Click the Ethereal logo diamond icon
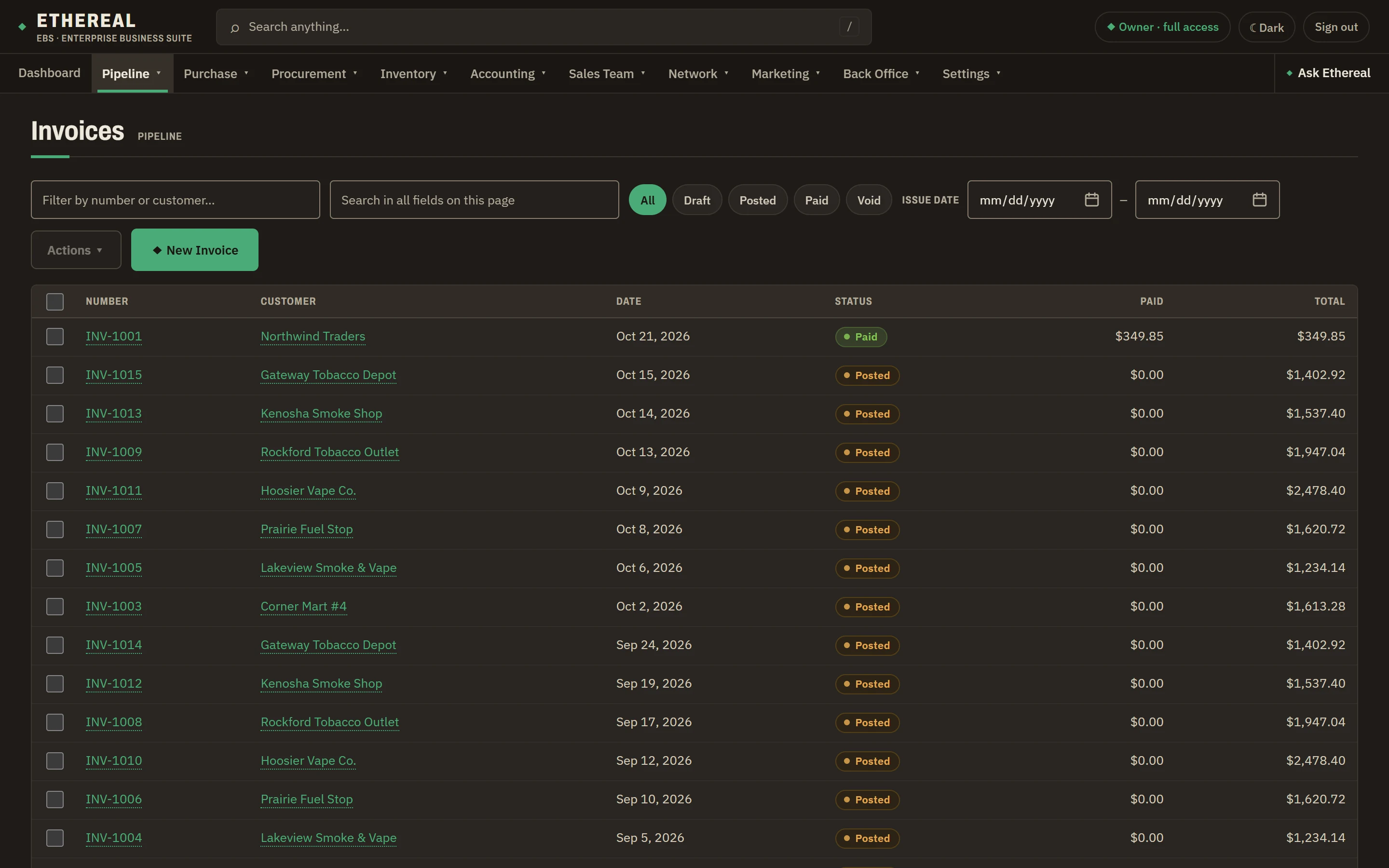This screenshot has width=1389, height=868. [x=22, y=27]
